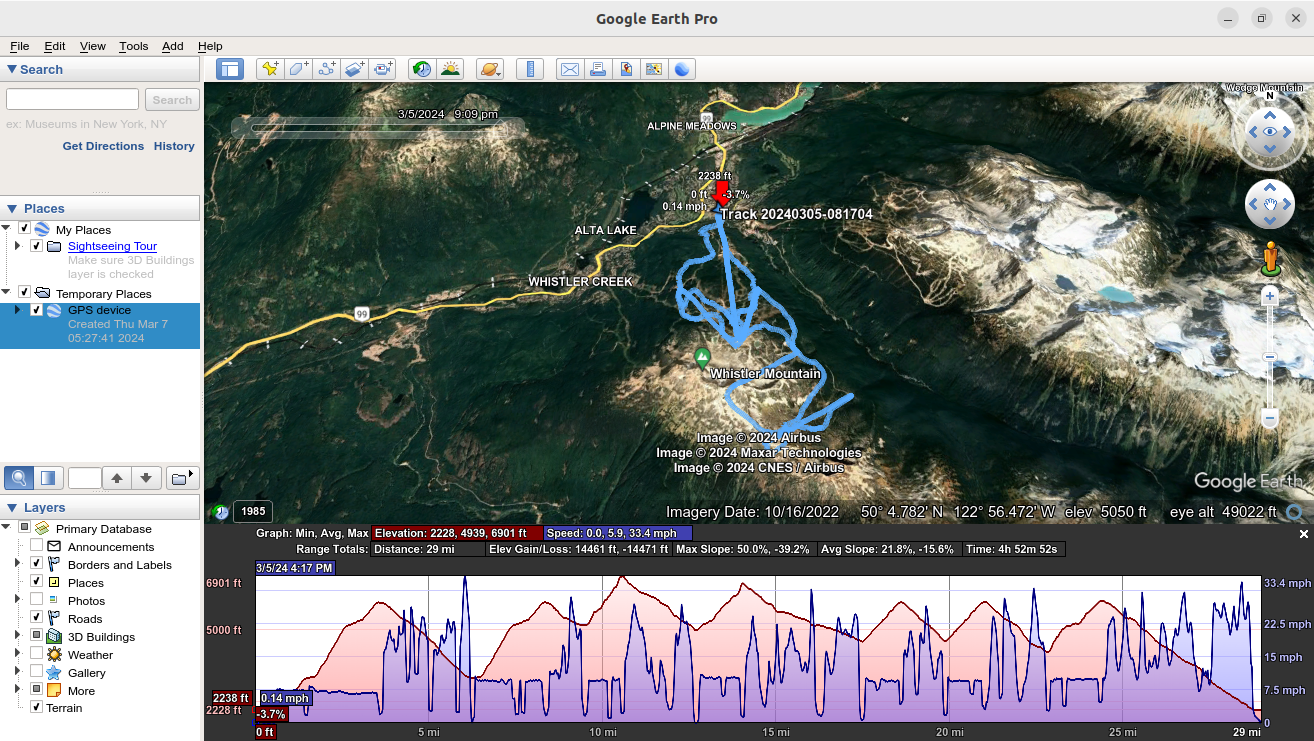Show historical imagery clock tool

point(422,69)
